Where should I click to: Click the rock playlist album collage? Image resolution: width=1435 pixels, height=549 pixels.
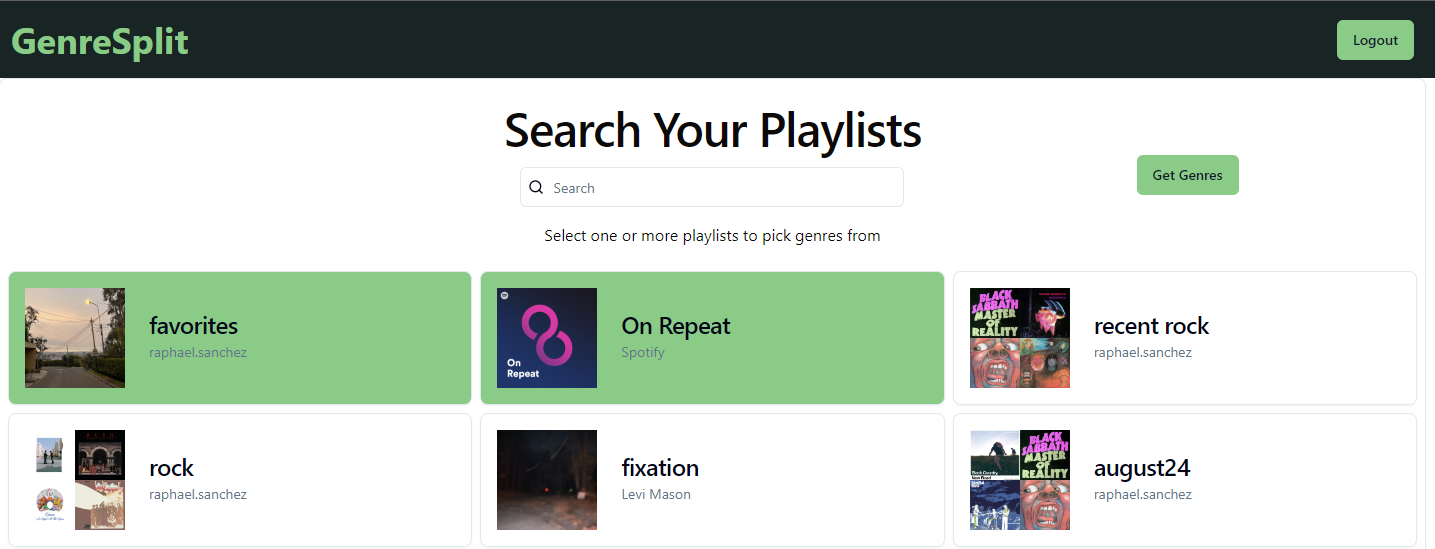(75, 480)
